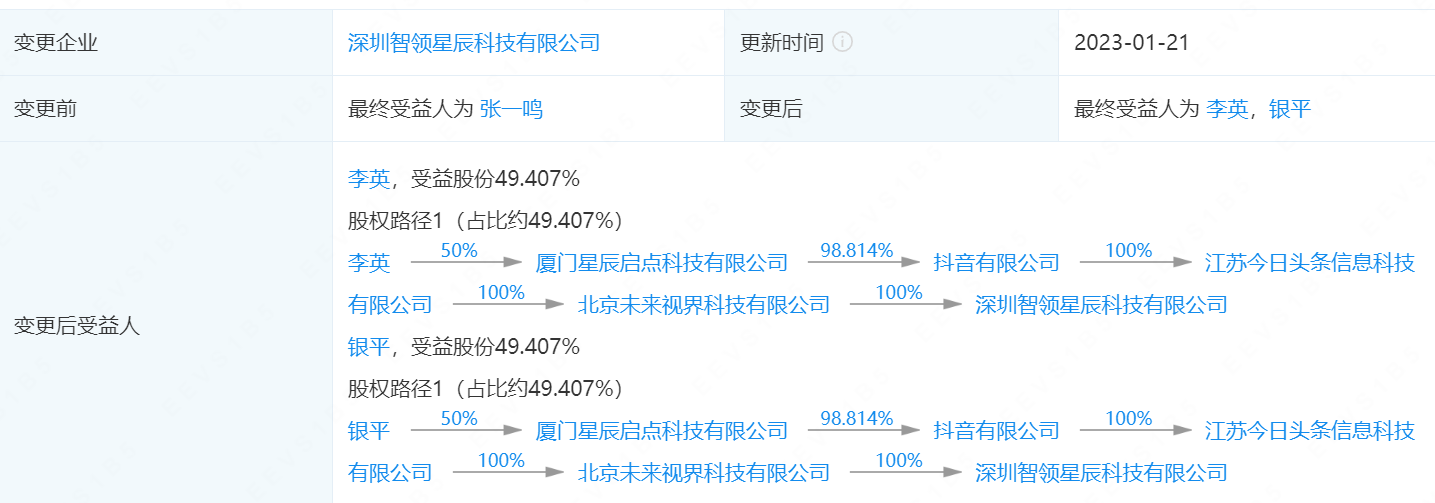1435x503 pixels.
Task: Select 抖音有限公司 in 李英's equity path
Action: pyautogui.click(x=996, y=263)
